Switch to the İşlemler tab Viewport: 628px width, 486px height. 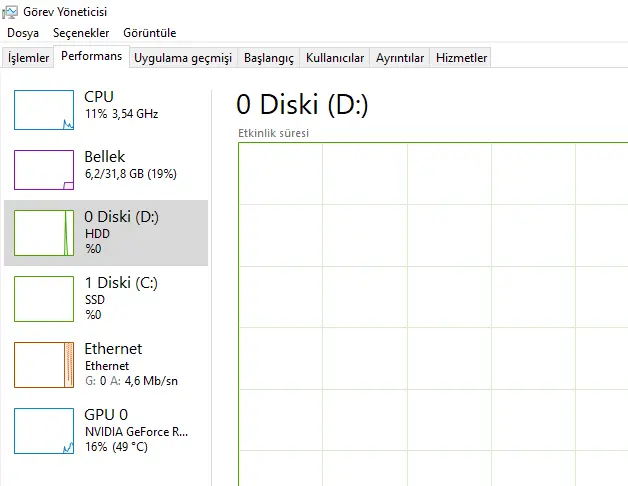tap(28, 58)
